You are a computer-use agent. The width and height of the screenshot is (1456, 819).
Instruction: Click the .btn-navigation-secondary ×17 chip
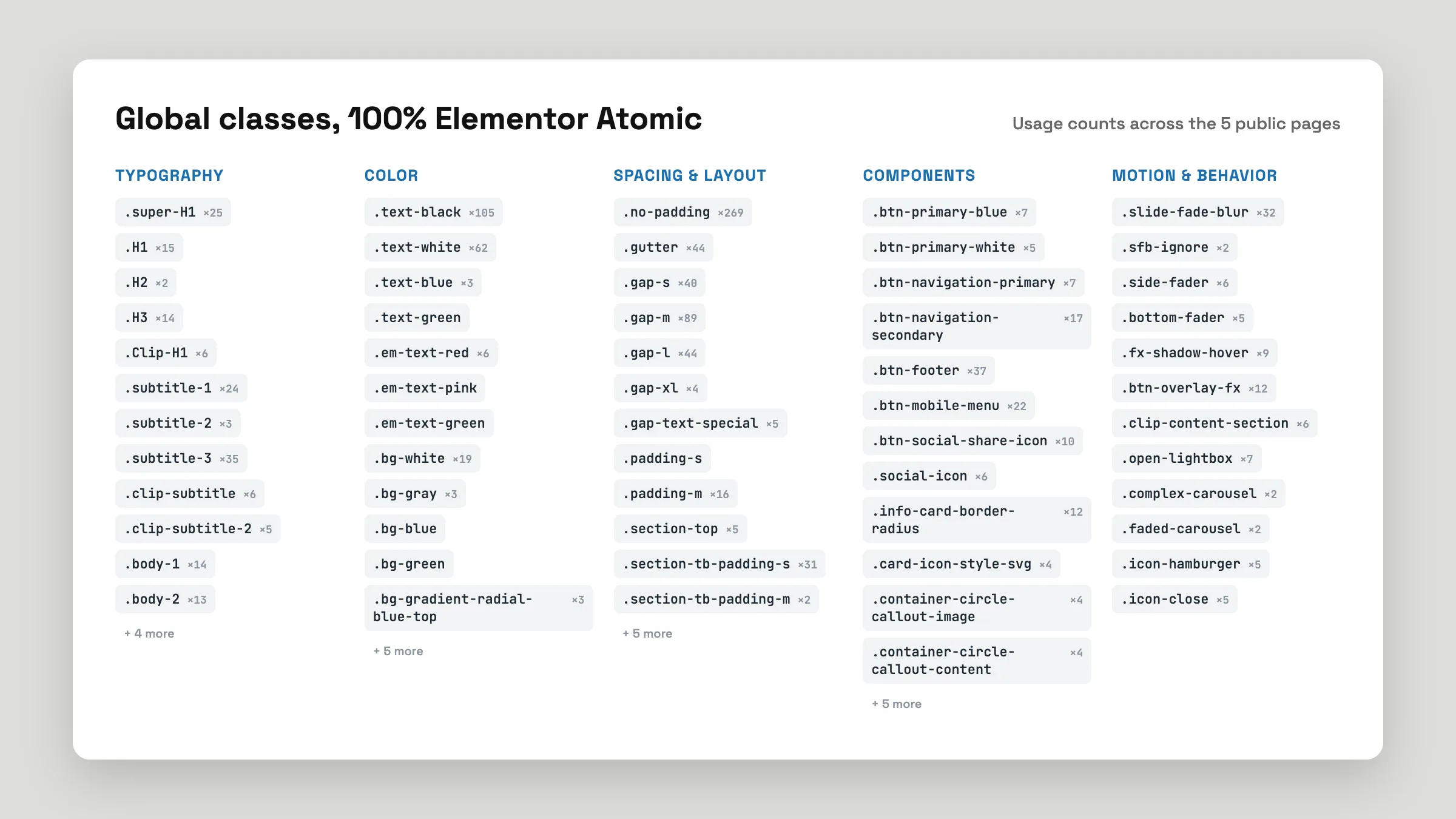(x=977, y=326)
